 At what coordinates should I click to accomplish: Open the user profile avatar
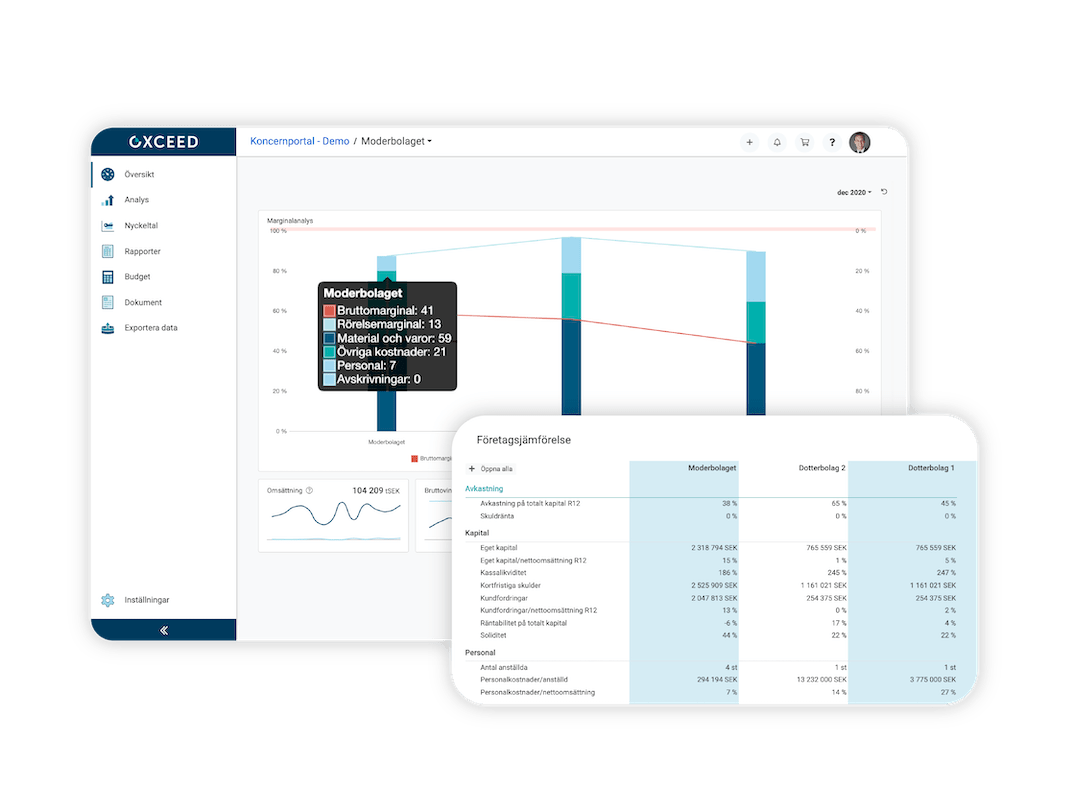coord(860,142)
